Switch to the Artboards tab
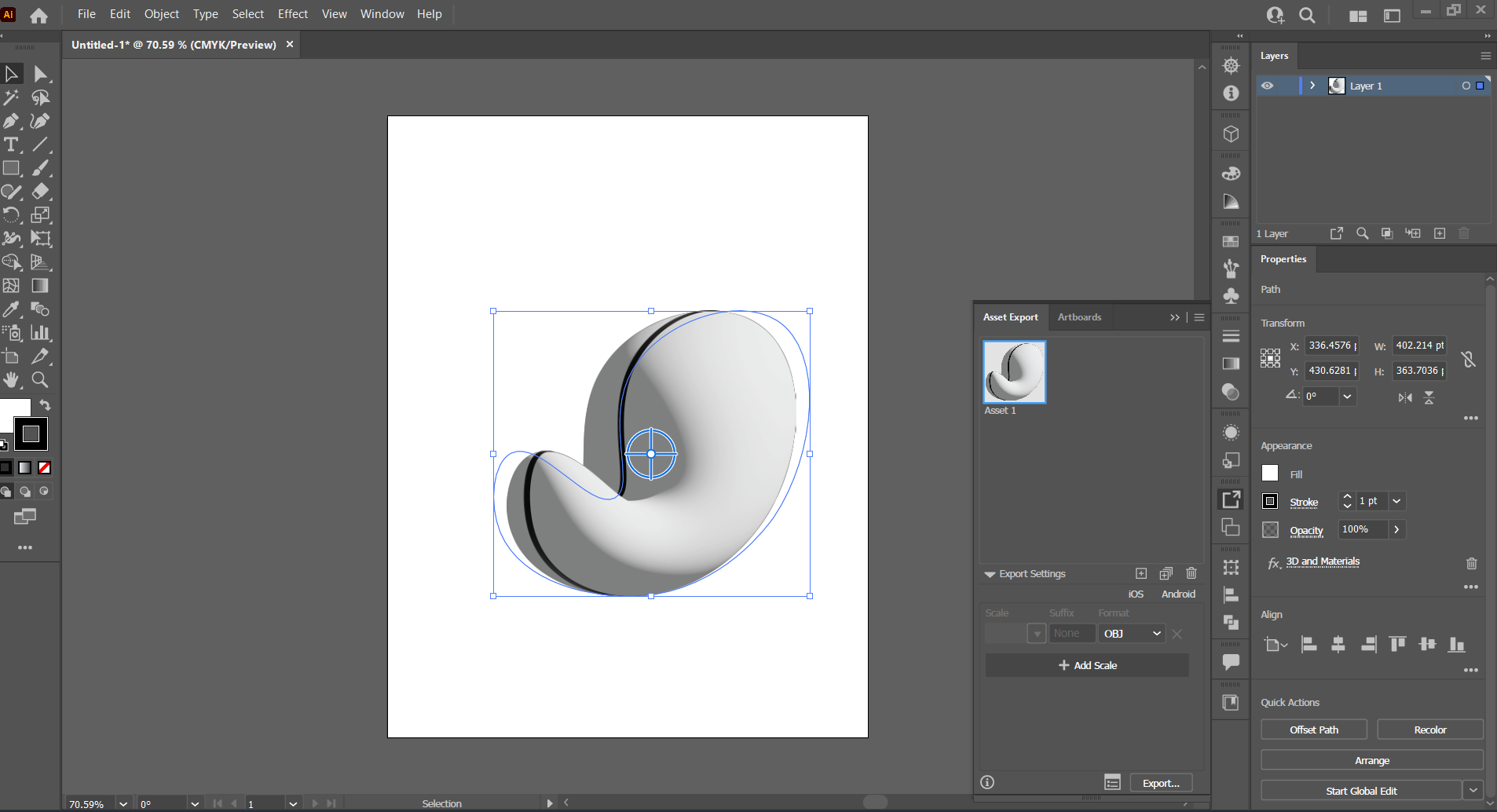 (1078, 316)
